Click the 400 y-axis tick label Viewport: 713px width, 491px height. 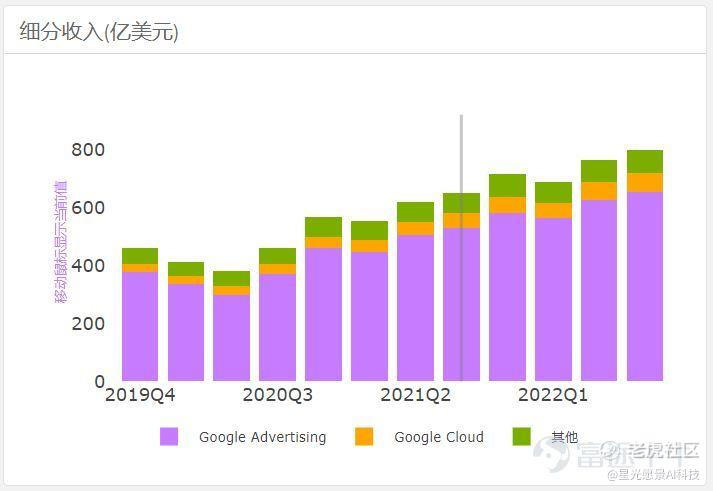click(88, 266)
